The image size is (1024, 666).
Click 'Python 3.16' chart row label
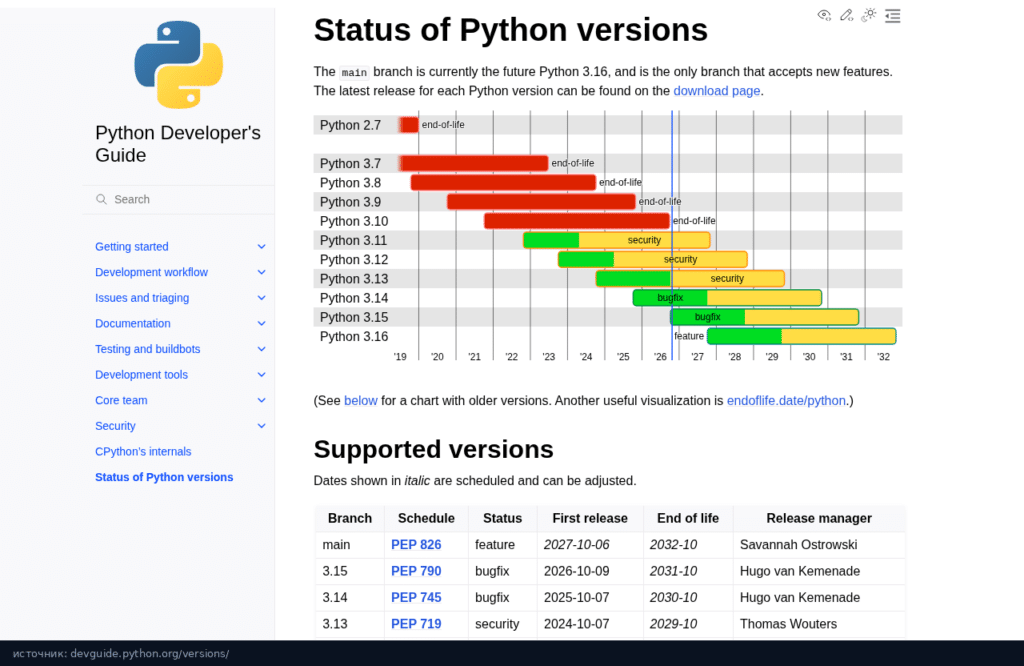pyautogui.click(x=354, y=337)
